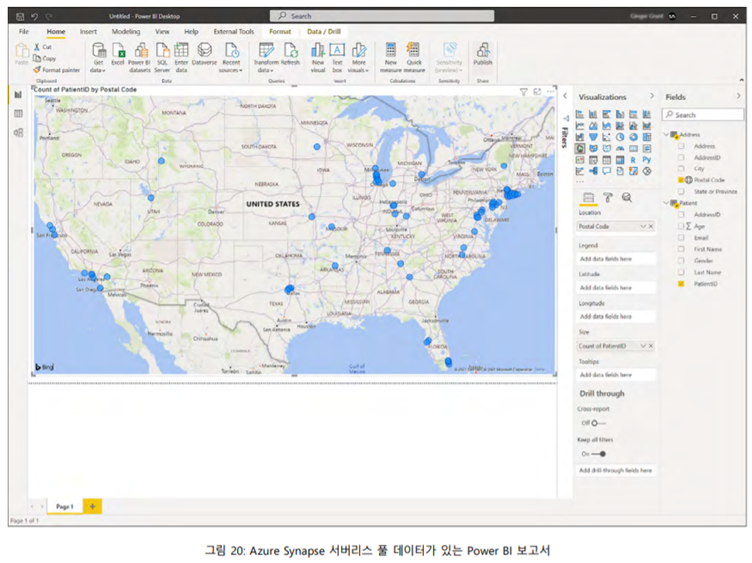Open the Dataverse connector icon
This screenshot has height=563, width=752.
[204, 54]
